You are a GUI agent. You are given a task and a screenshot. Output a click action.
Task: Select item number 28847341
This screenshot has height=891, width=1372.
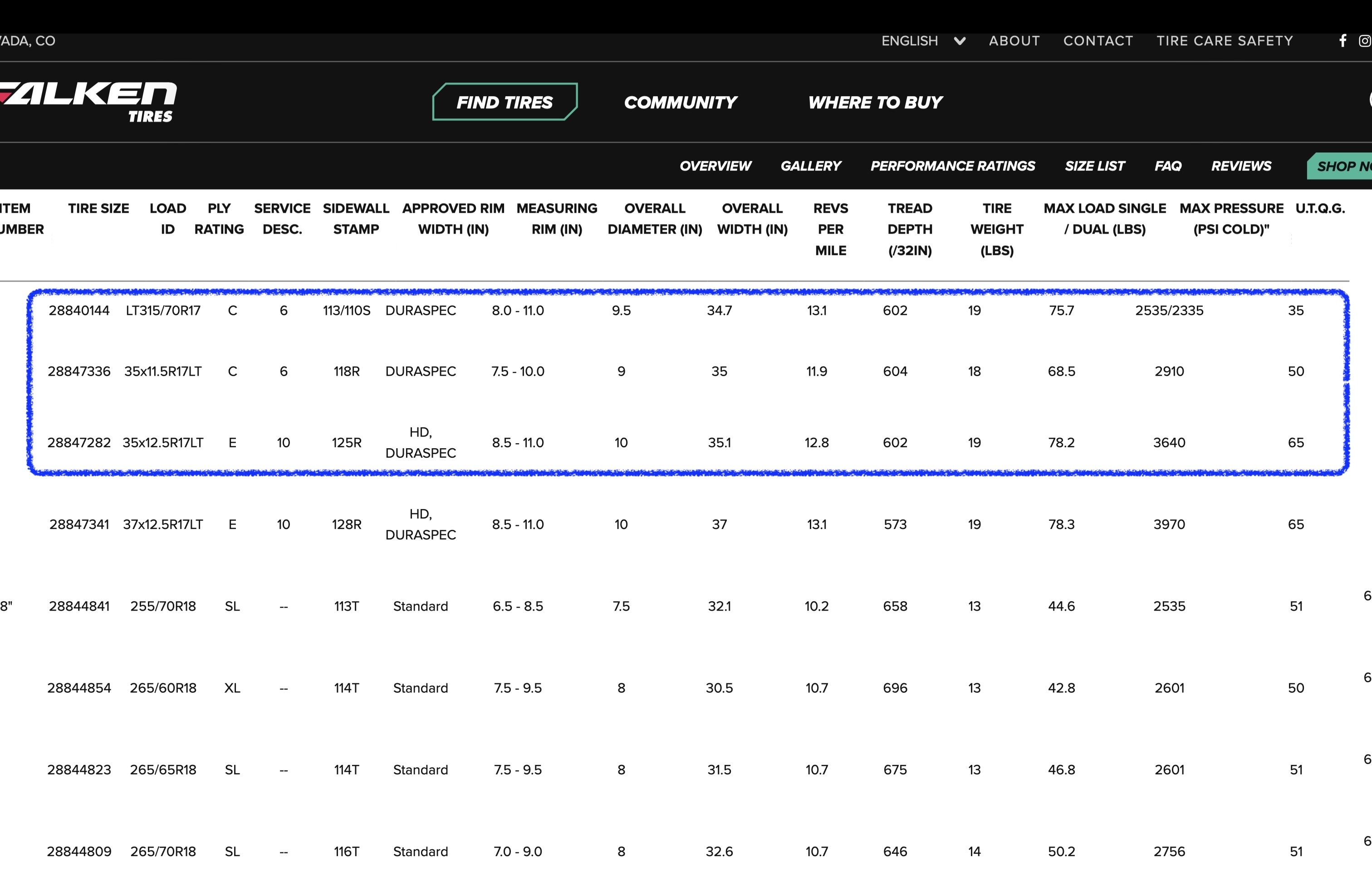[x=79, y=525]
